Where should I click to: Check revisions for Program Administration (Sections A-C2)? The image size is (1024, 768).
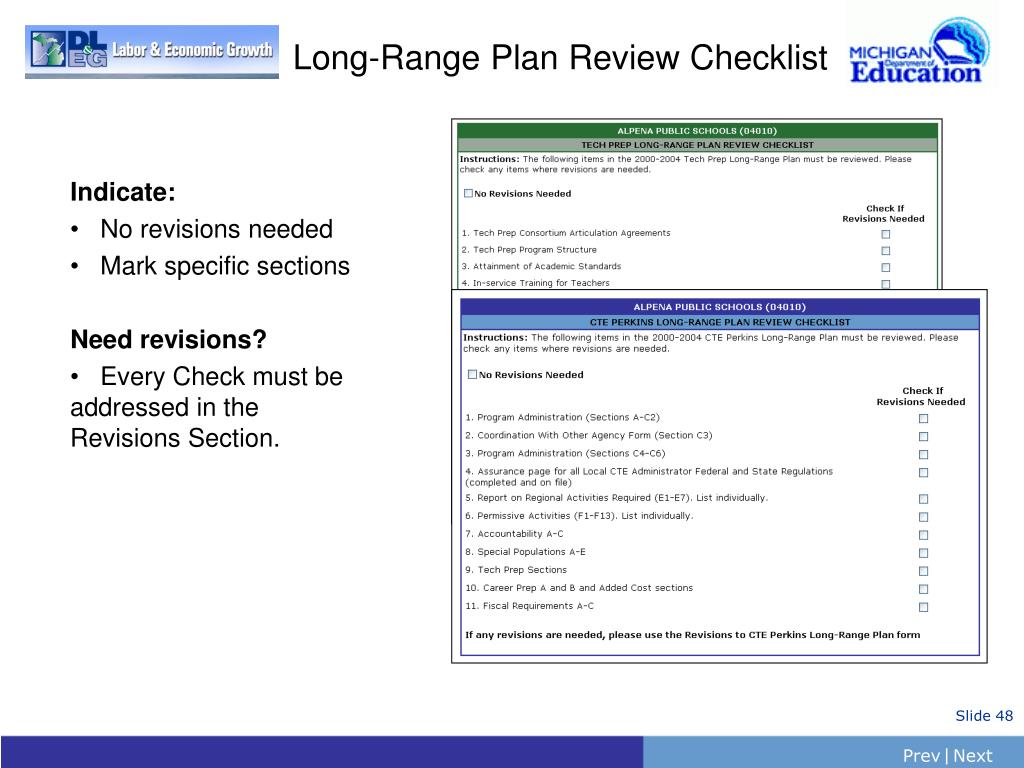click(x=923, y=419)
